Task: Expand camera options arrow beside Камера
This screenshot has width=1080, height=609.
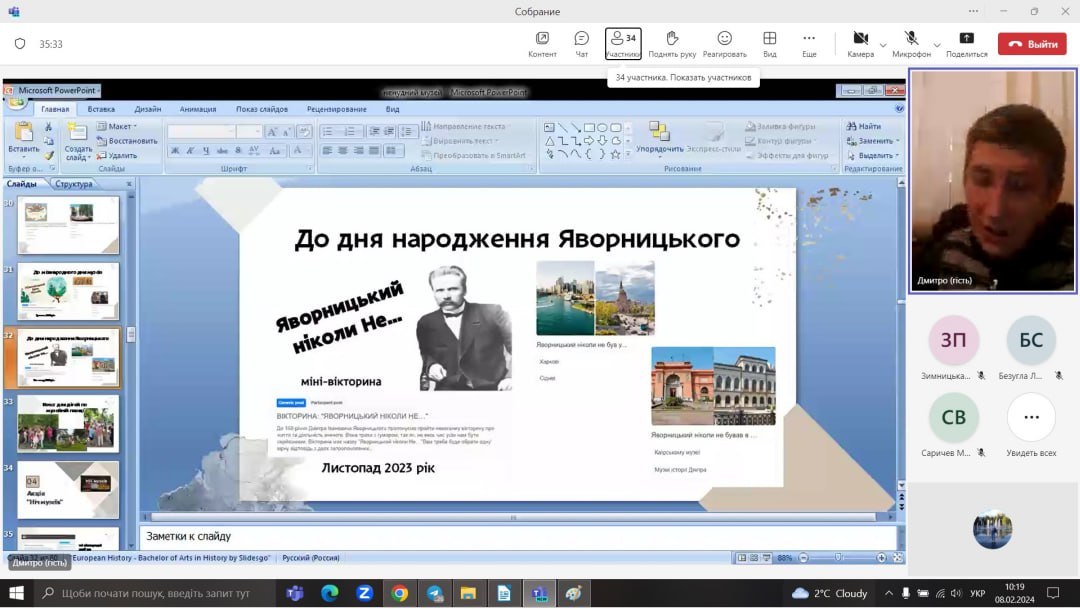Action: tap(882, 45)
